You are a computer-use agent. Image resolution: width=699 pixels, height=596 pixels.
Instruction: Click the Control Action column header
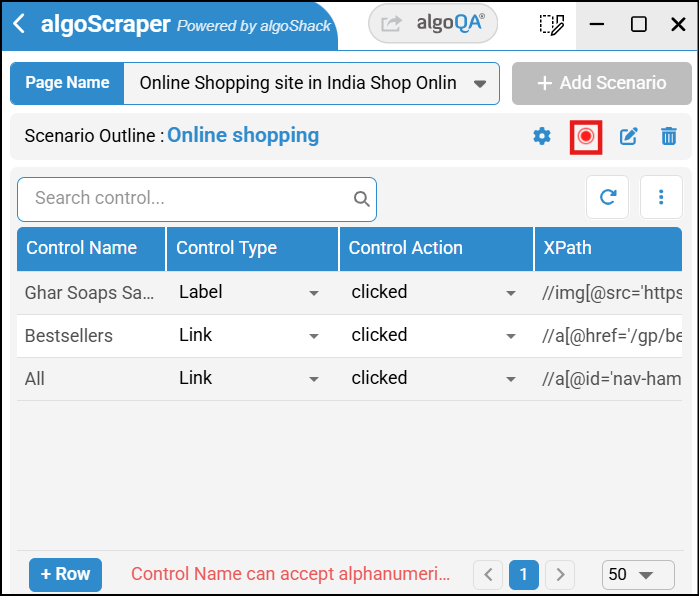click(x=436, y=249)
